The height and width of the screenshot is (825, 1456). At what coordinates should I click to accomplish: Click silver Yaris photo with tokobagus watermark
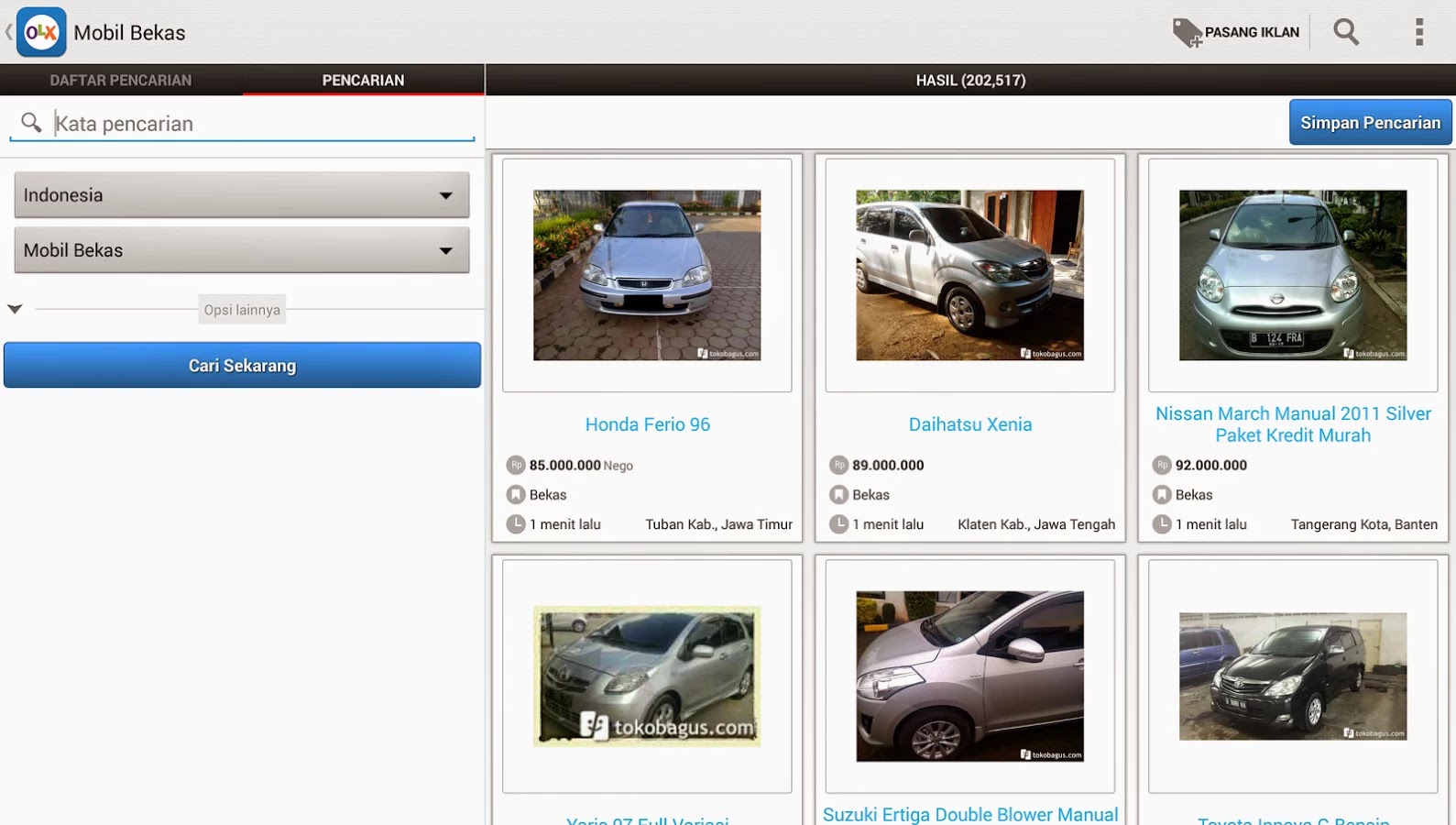647,676
